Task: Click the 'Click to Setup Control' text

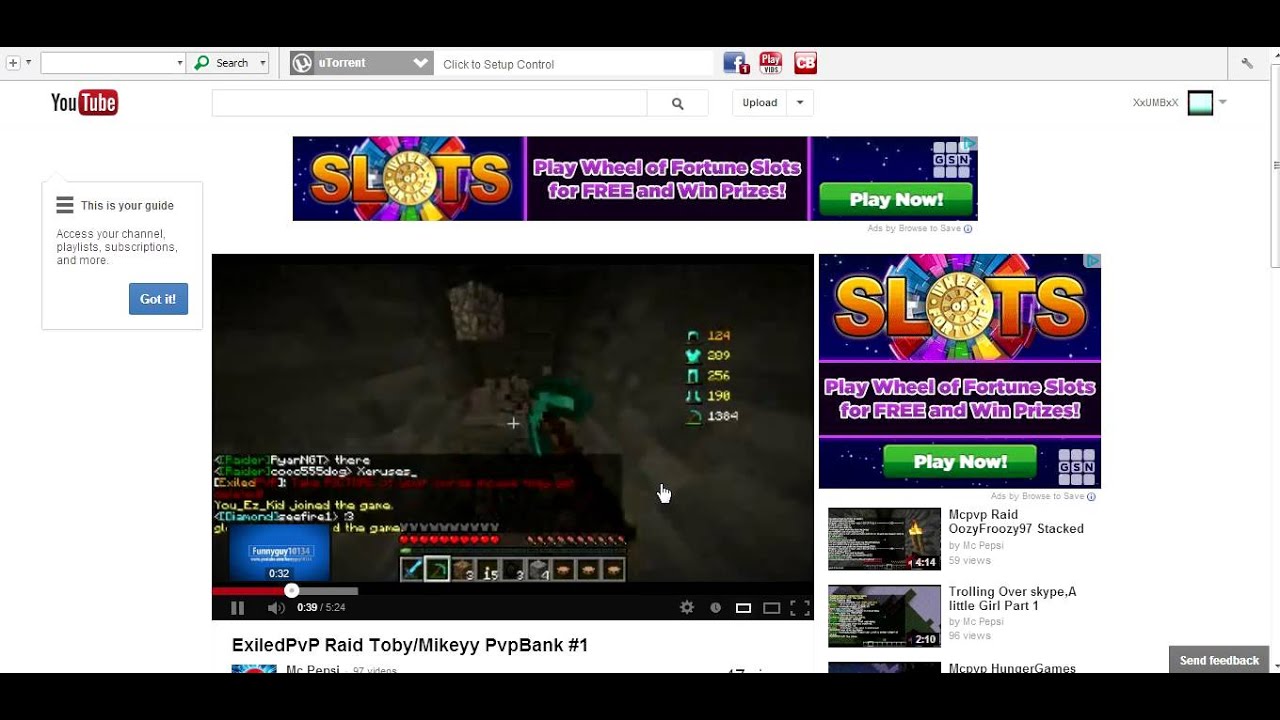Action: pos(498,64)
